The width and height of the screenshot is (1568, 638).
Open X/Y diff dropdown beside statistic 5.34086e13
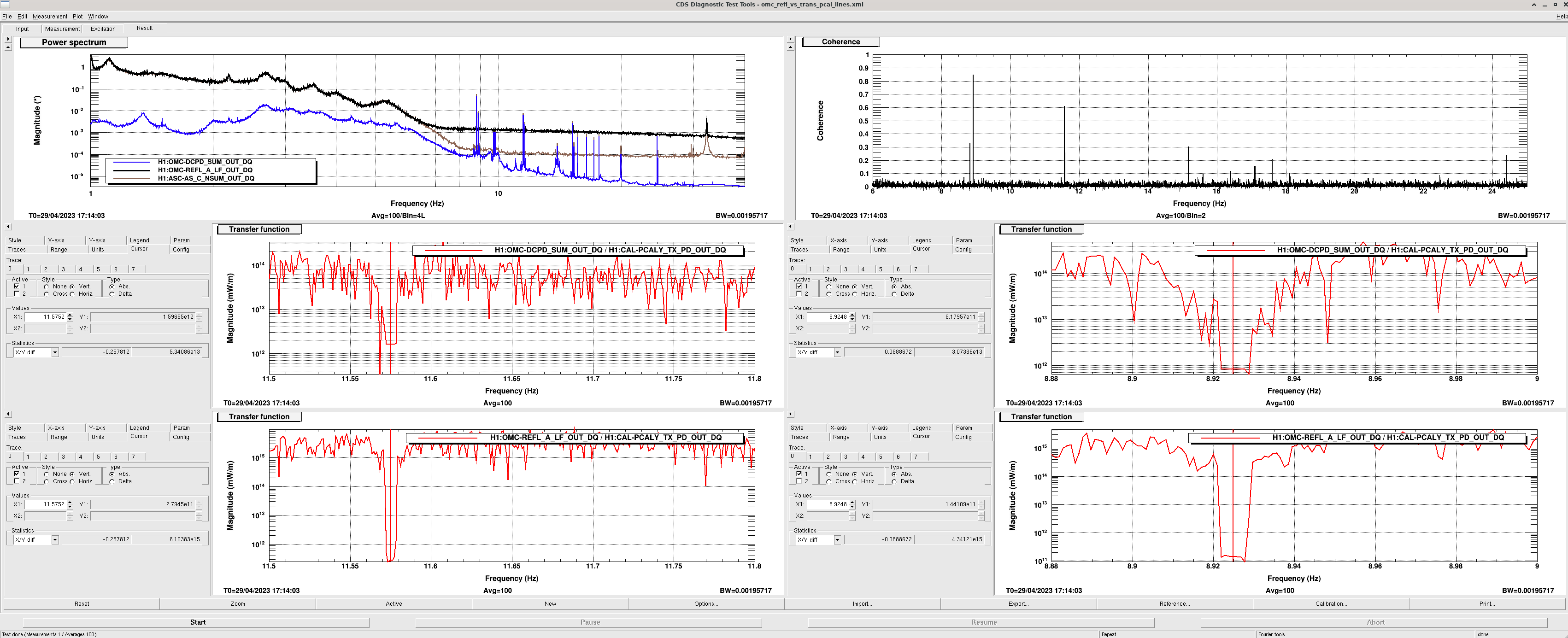click(55, 352)
